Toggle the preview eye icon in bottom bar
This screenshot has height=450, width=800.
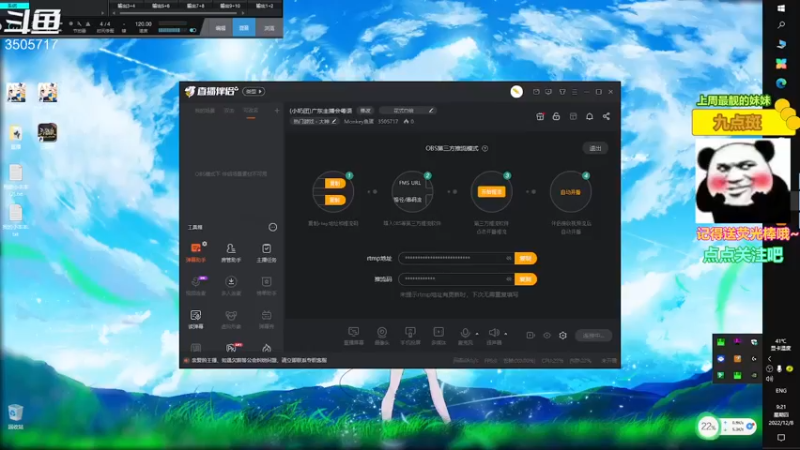[x=546, y=335]
